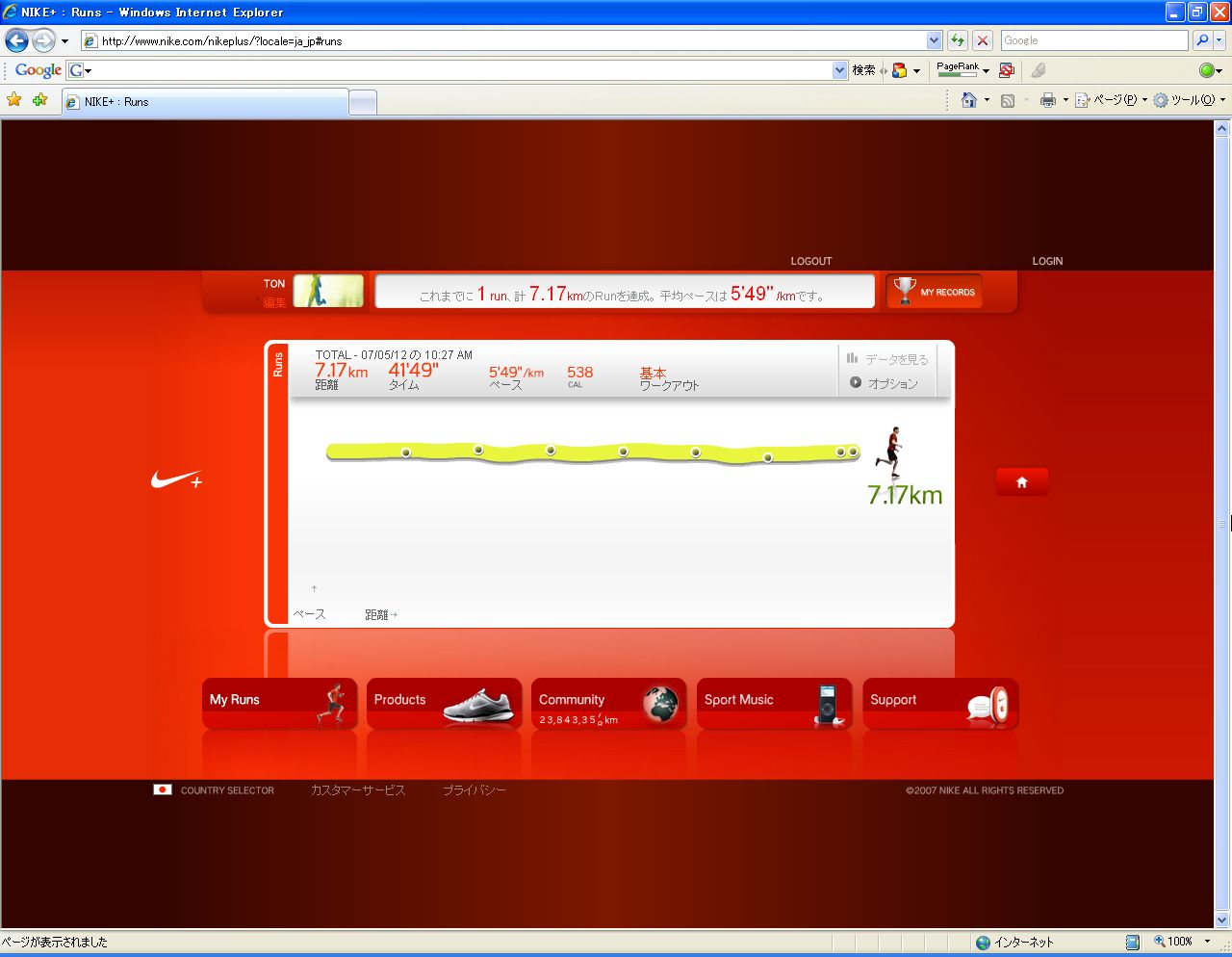Open the Community navigation tile
Viewport: 1232px width, 957px height.
pos(609,704)
